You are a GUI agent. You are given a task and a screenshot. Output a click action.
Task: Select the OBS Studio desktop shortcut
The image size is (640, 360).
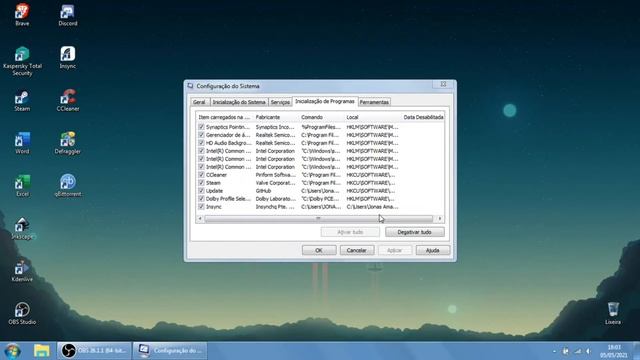(x=22, y=313)
